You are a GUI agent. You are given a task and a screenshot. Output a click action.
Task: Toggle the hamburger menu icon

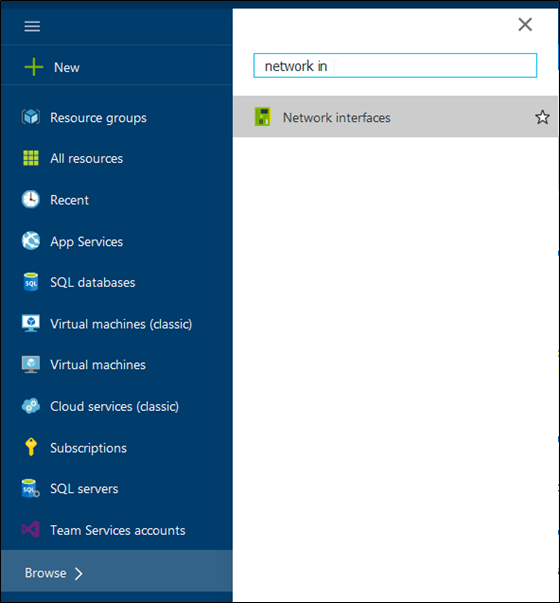[32, 27]
